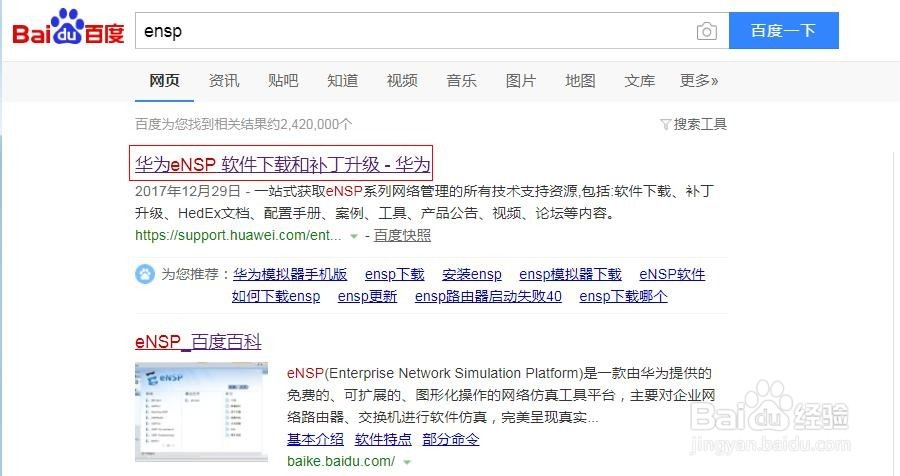Image resolution: width=900 pixels, height=476 pixels.
Task: Select the 图片 tab
Action: click(521, 80)
